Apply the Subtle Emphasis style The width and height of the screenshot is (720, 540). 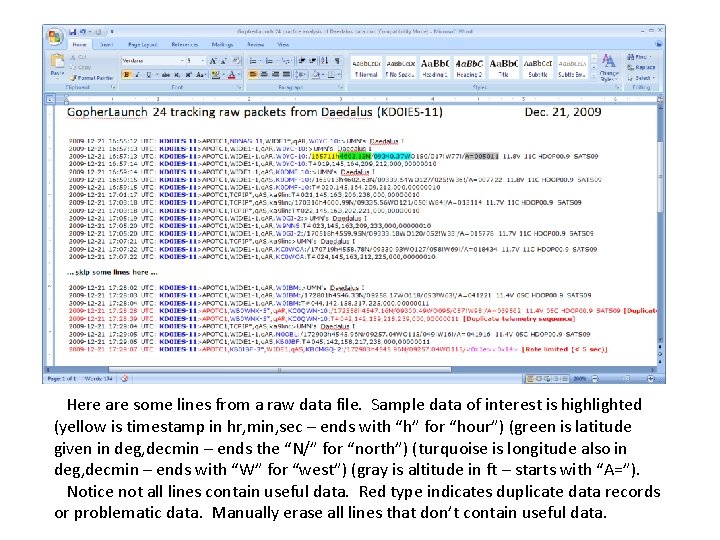point(572,68)
